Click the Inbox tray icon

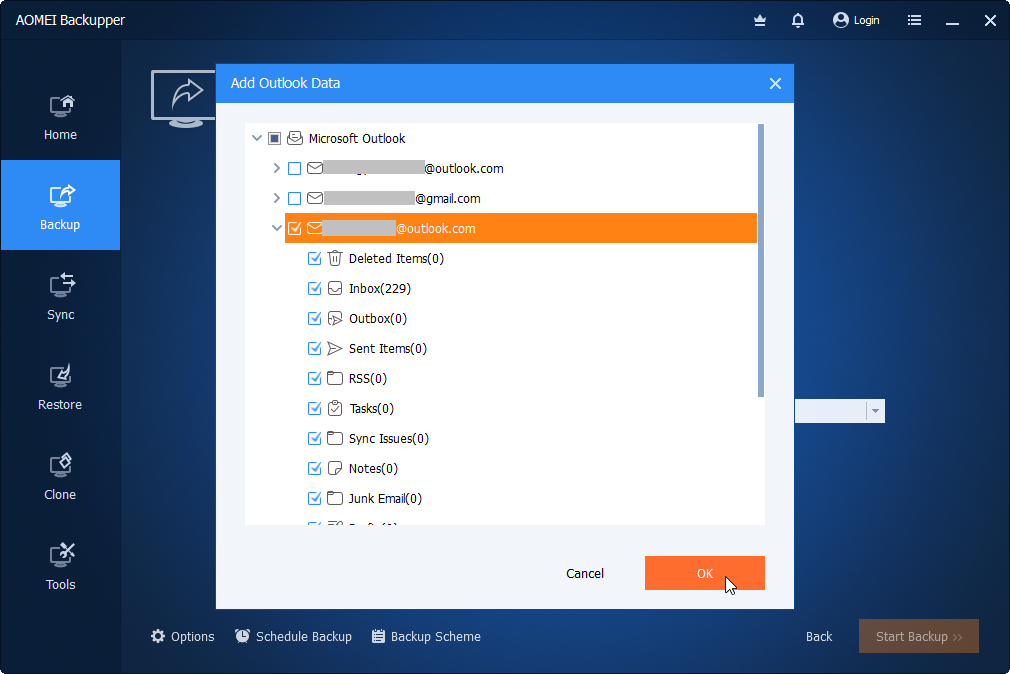(334, 288)
